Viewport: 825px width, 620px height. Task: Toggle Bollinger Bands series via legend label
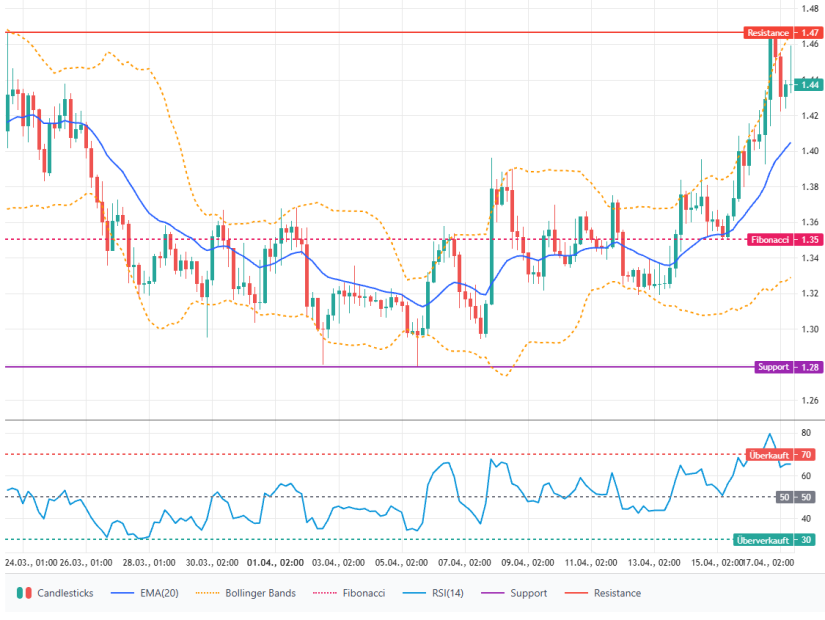[261, 593]
